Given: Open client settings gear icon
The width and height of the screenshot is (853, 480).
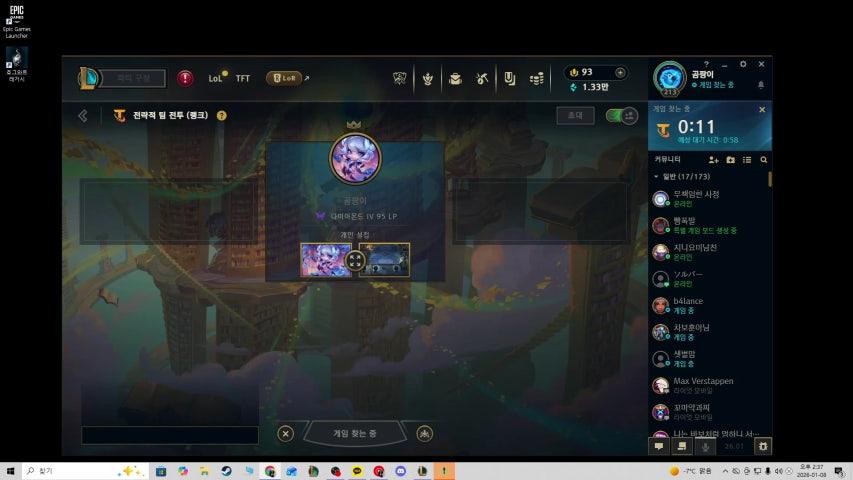Looking at the screenshot, I should [743, 64].
